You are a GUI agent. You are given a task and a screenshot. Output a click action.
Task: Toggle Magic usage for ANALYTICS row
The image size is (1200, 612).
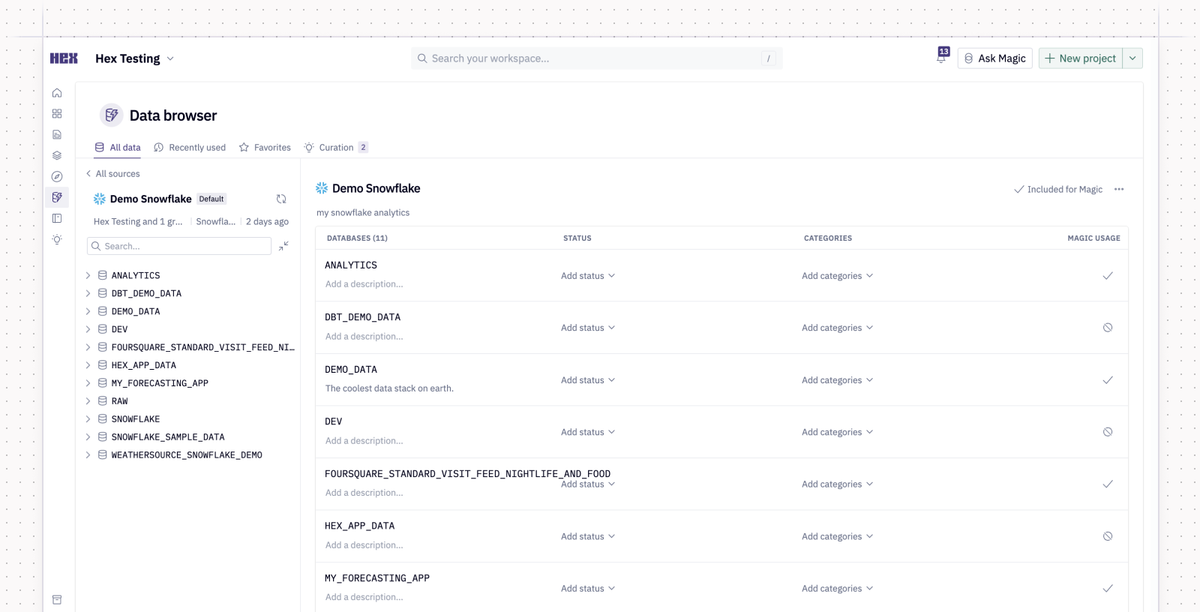pyautogui.click(x=1108, y=276)
